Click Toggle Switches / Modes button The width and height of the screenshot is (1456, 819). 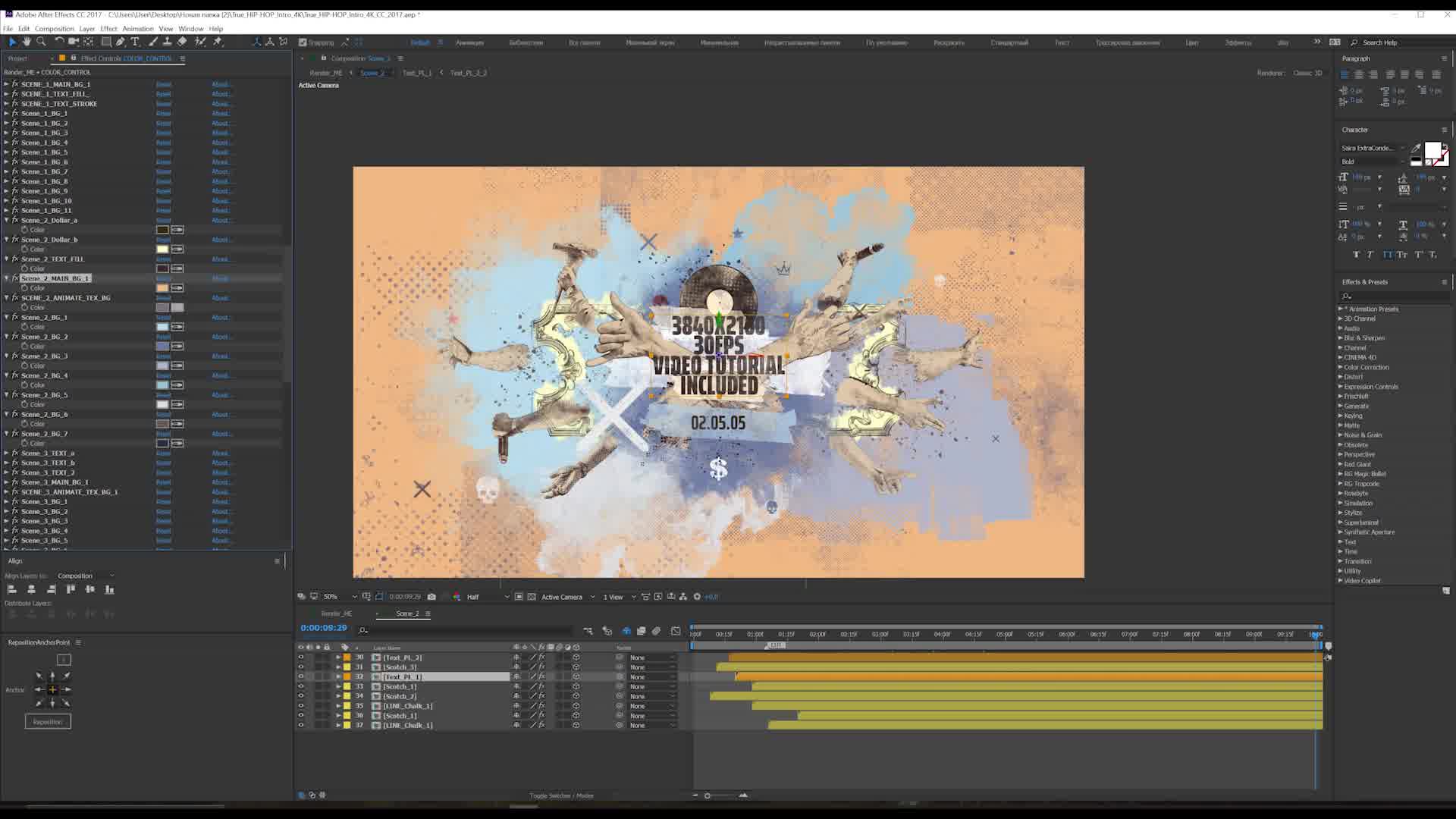(561, 795)
